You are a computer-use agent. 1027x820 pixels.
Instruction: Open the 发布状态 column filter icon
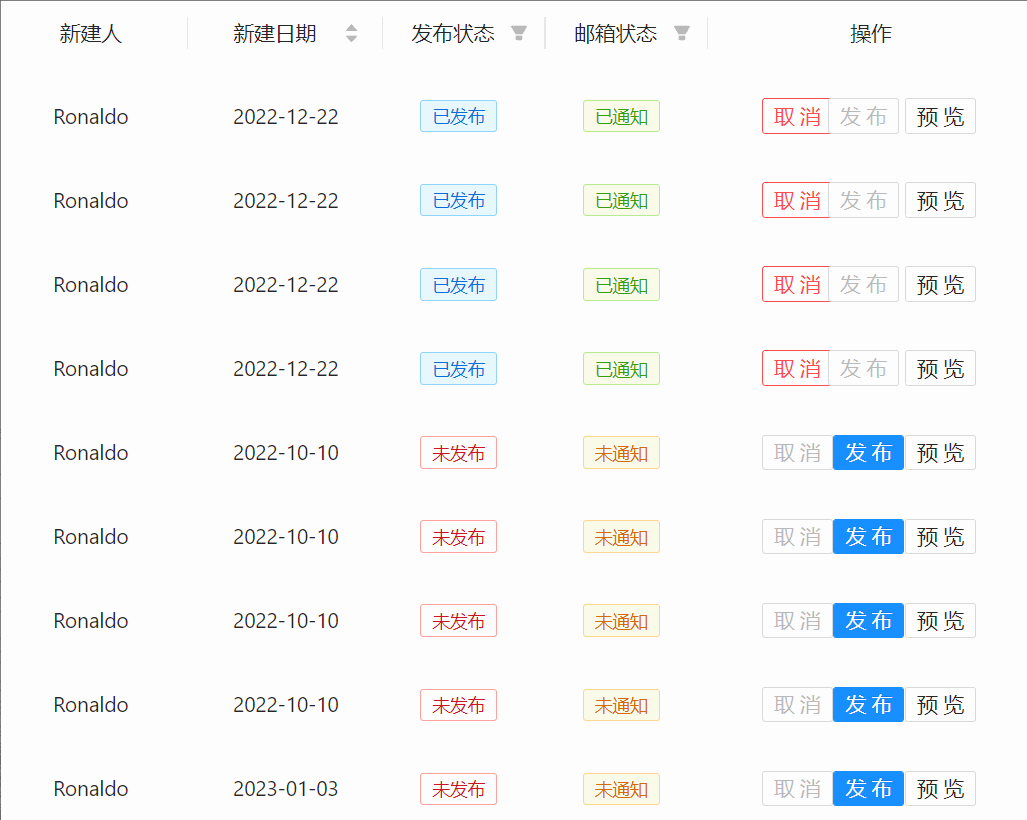[x=518, y=34]
